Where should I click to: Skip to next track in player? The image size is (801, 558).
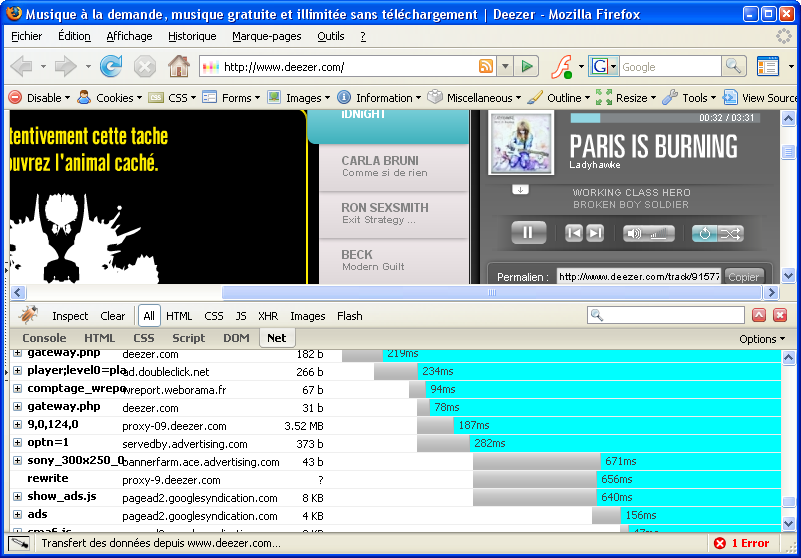(x=595, y=234)
